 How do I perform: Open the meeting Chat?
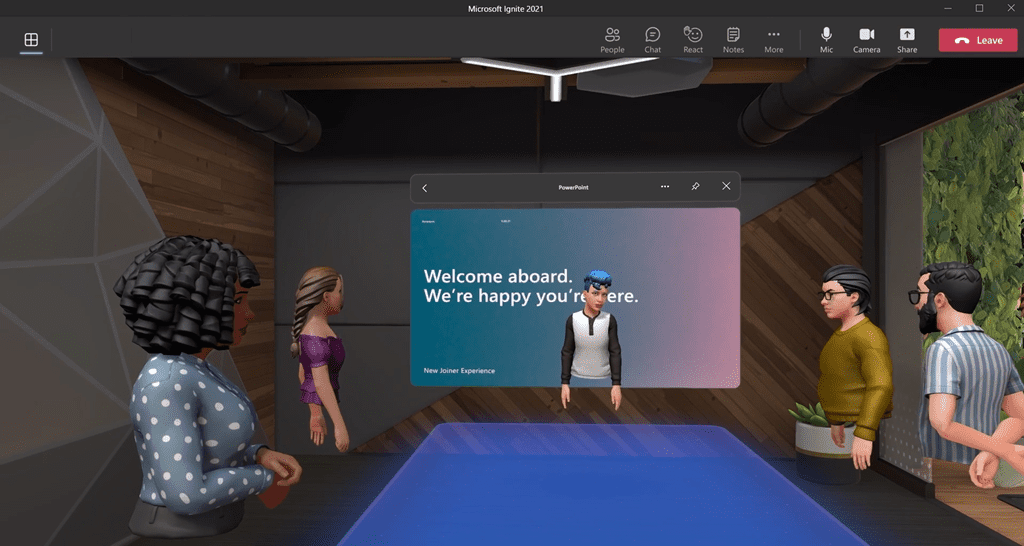[x=652, y=40]
